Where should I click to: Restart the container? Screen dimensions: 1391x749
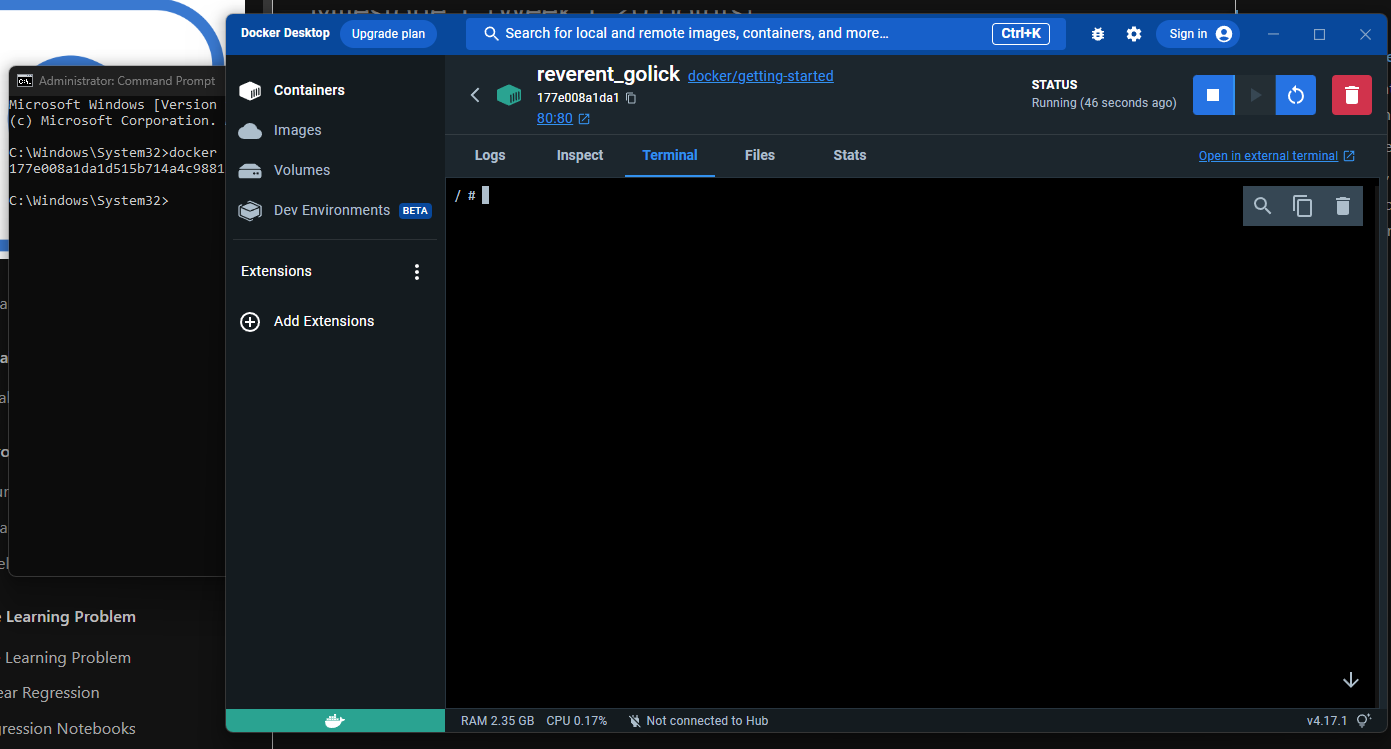point(1295,95)
